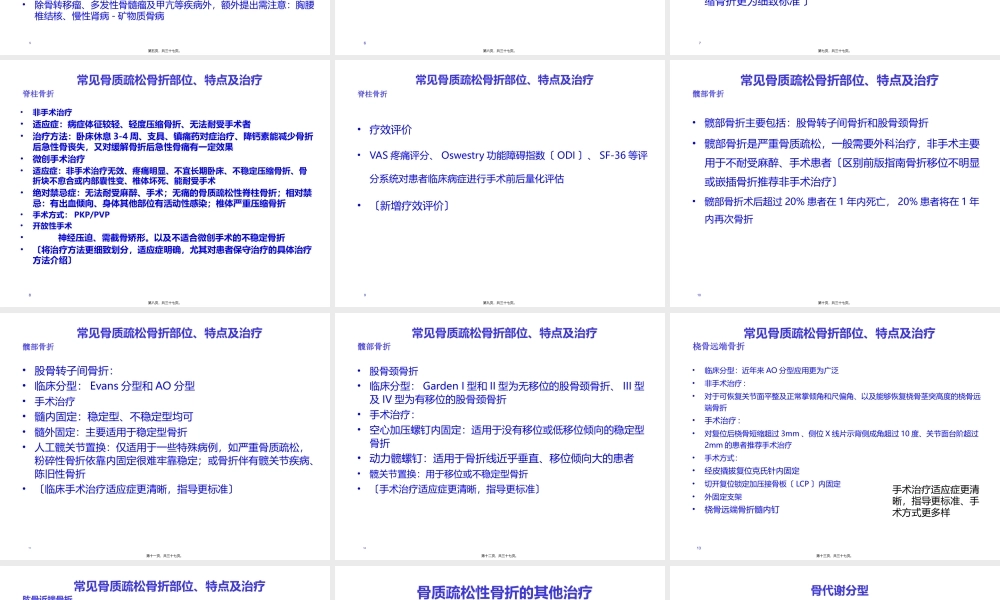This screenshot has width=1000, height=600.
Task: Click the 外固定支架 bullet
Action: click(x=723, y=497)
